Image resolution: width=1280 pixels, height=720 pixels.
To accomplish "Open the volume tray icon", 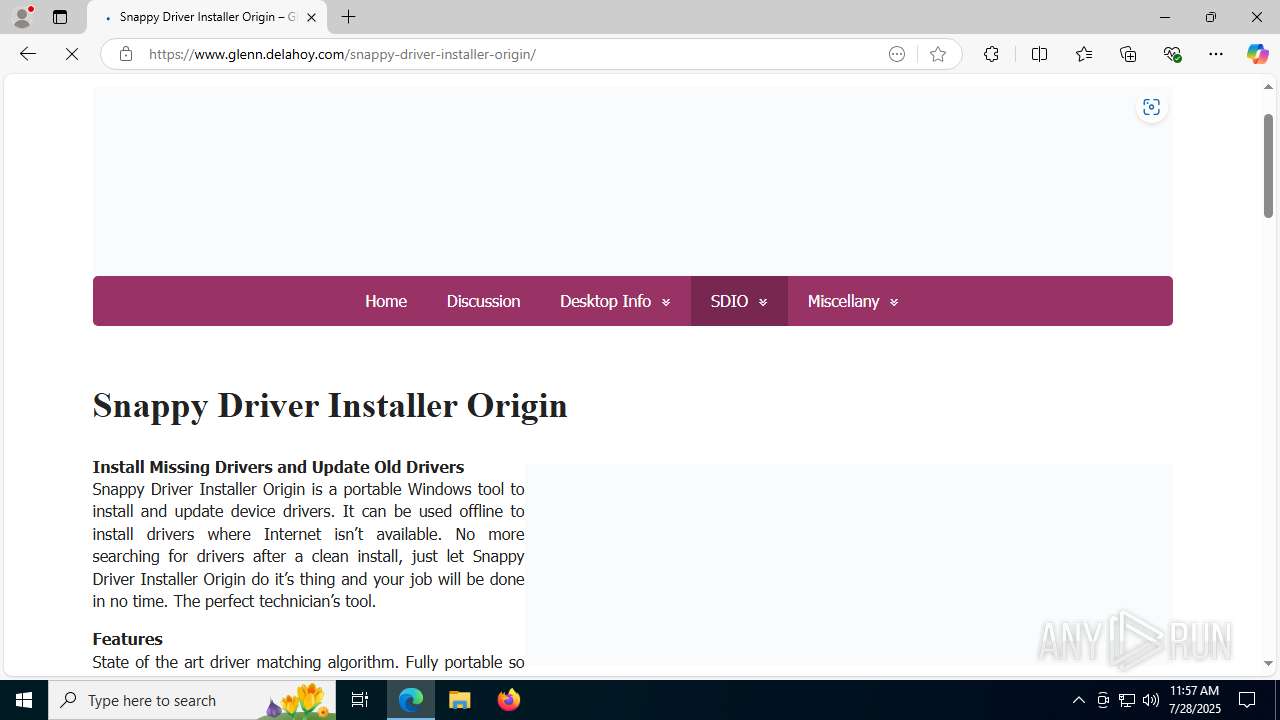I will click(1150, 700).
